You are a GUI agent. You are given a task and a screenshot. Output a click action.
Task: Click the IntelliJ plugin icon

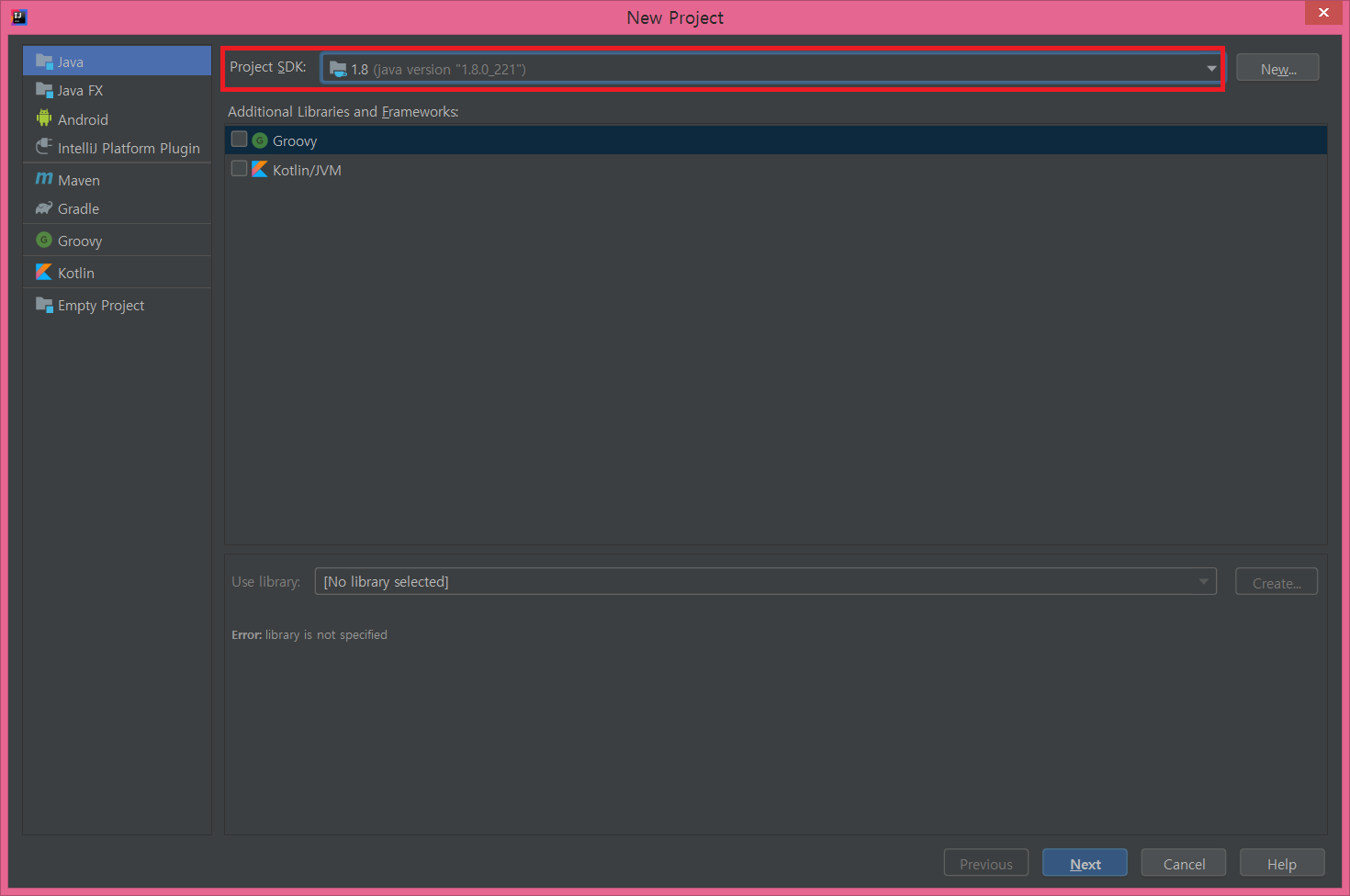point(44,146)
